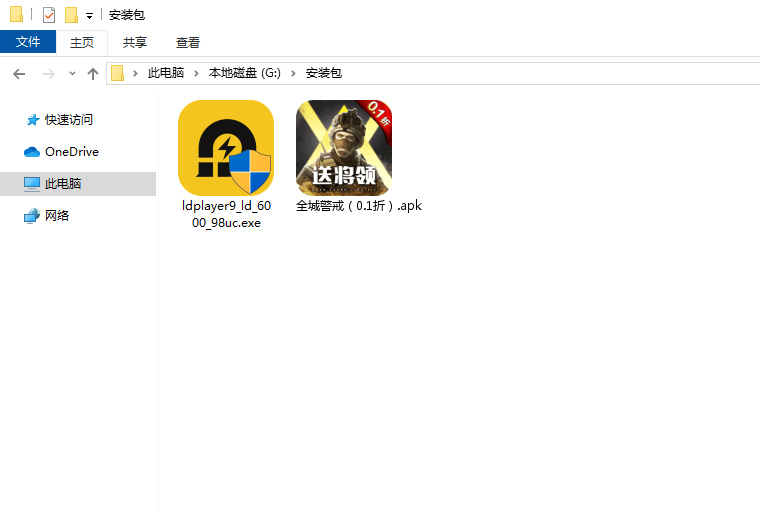Open the recent locations dropdown

click(x=72, y=74)
